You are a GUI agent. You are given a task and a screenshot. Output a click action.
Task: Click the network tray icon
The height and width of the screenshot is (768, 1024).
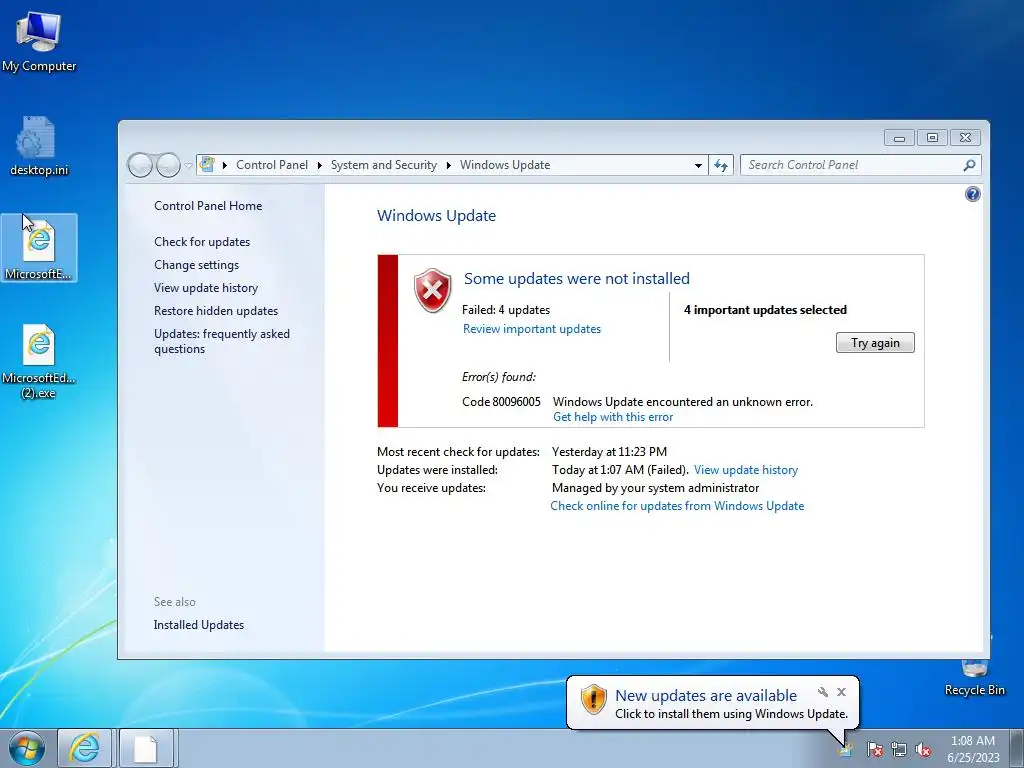coord(899,749)
